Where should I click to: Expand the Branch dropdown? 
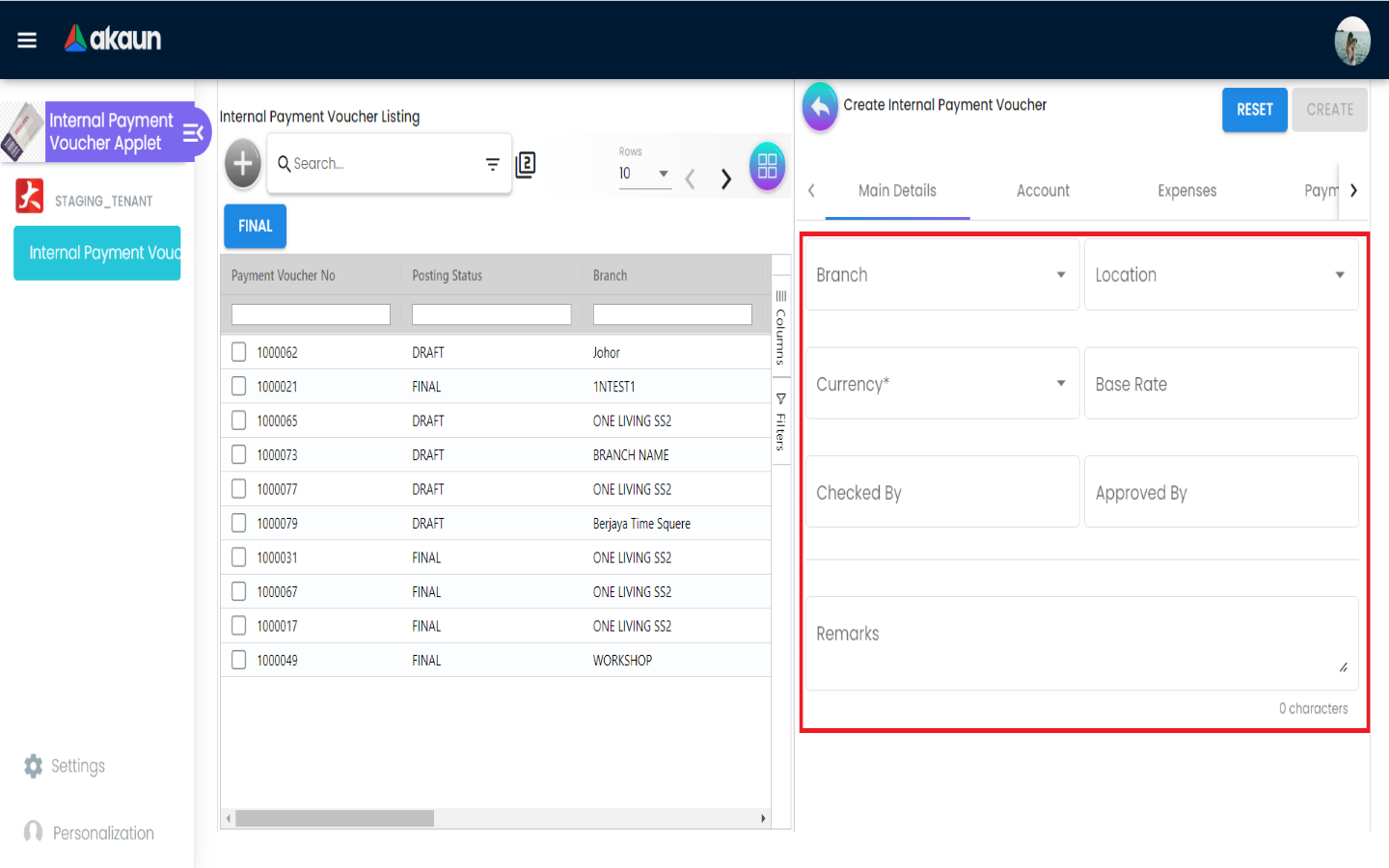click(x=941, y=275)
